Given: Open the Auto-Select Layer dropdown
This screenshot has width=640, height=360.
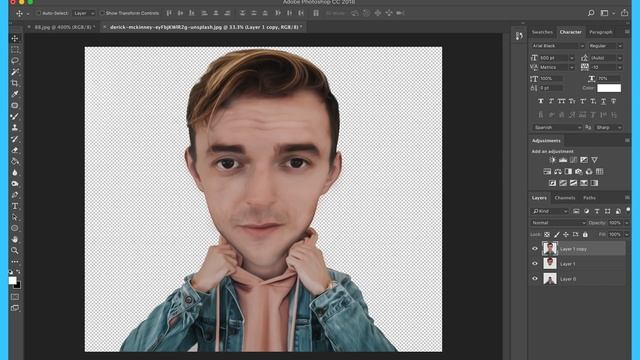Looking at the screenshot, I should coord(84,13).
